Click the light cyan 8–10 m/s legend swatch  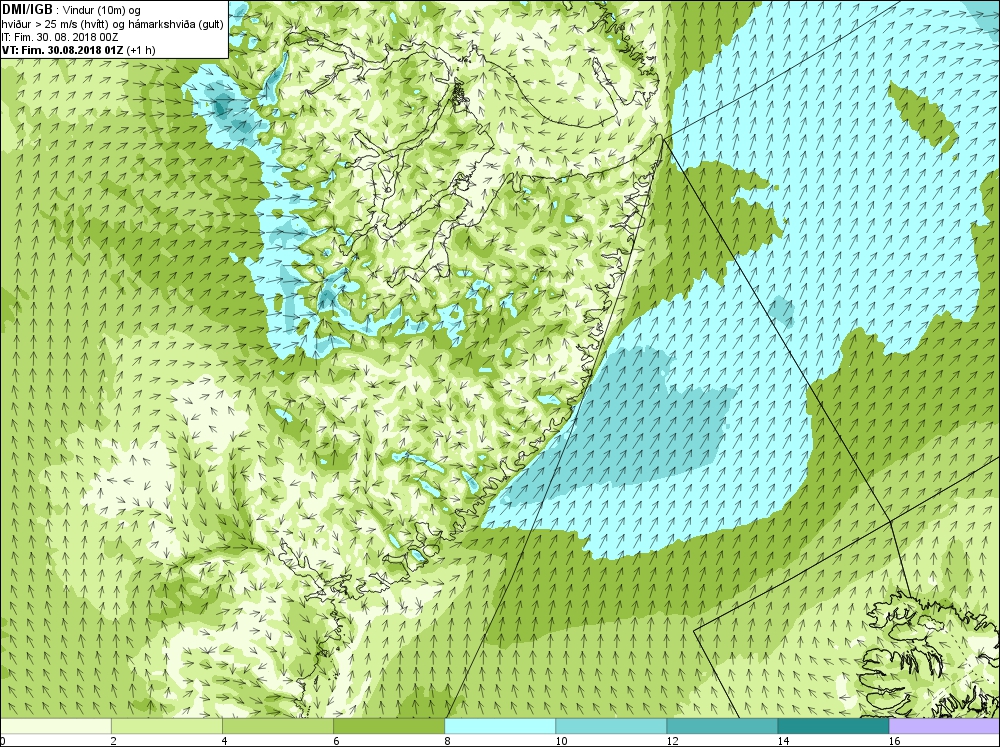tap(500, 726)
